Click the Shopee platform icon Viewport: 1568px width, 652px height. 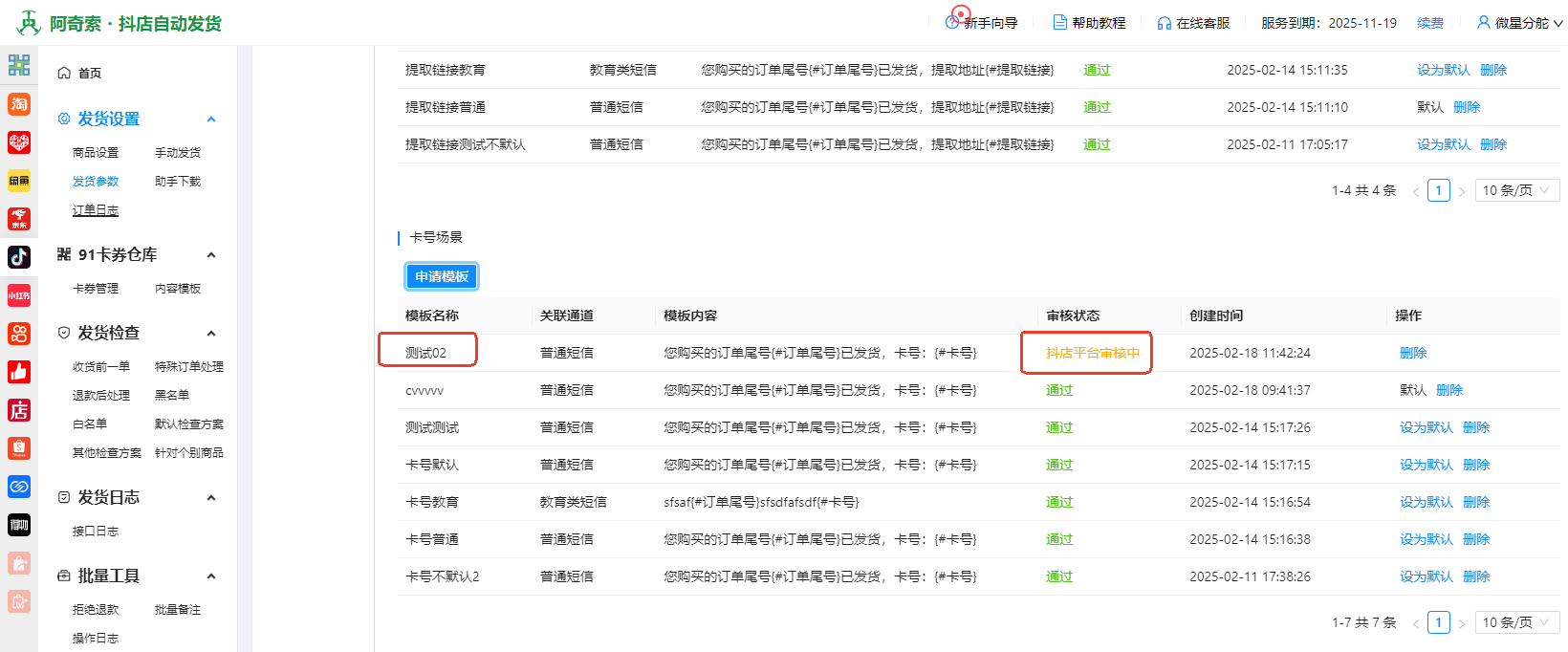[19, 448]
